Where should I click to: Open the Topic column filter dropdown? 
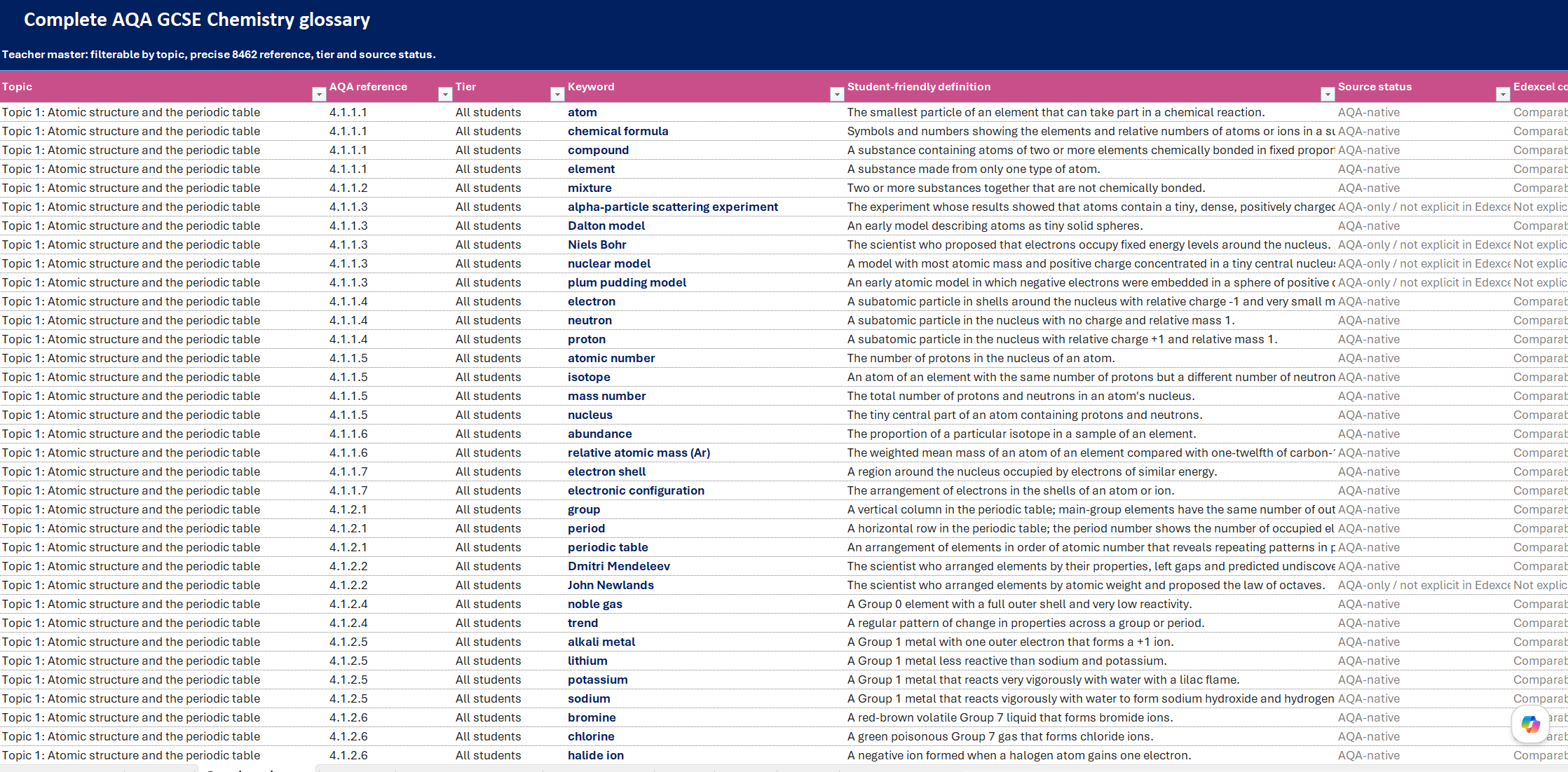318,94
